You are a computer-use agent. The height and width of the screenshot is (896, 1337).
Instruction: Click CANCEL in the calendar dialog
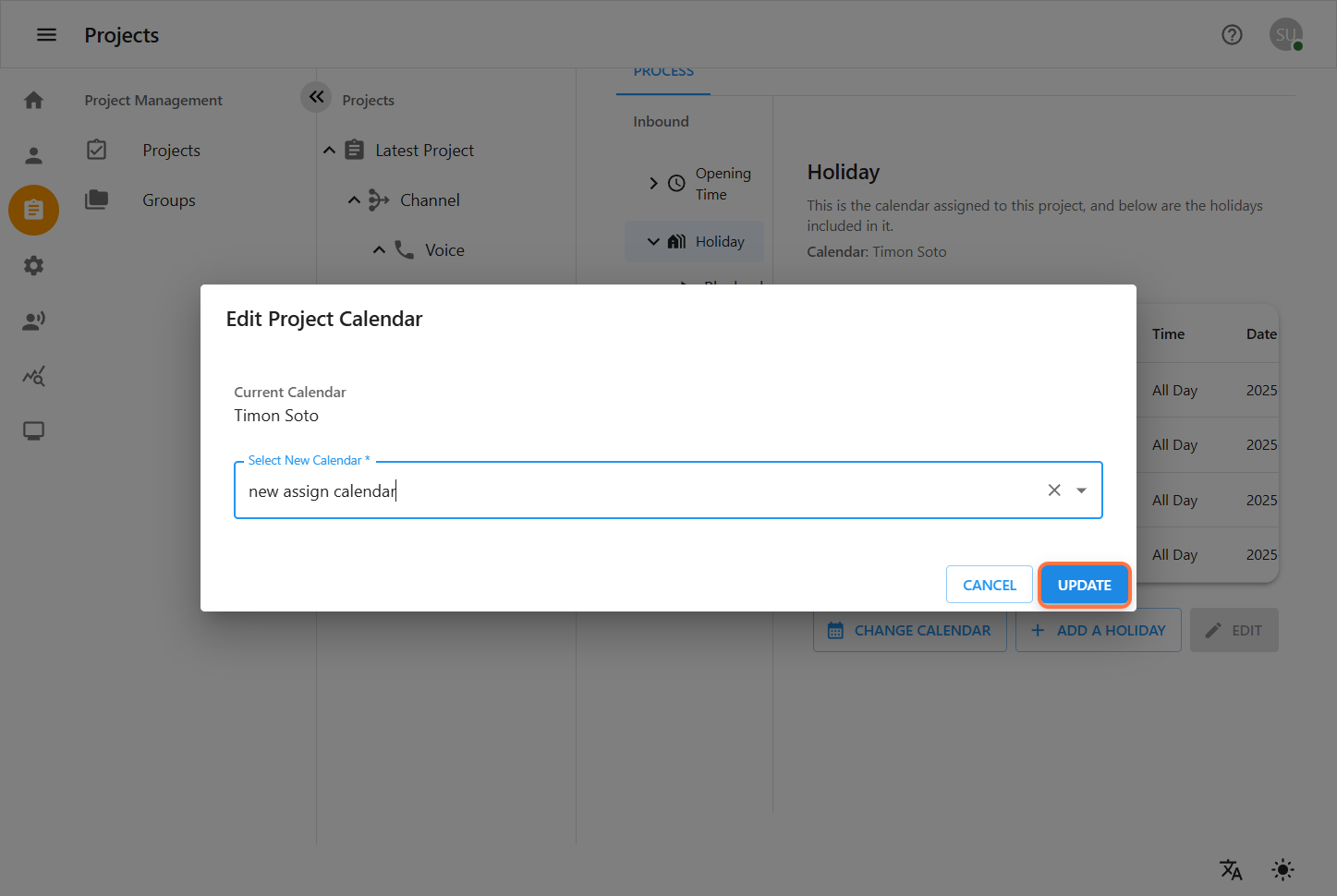(989, 585)
